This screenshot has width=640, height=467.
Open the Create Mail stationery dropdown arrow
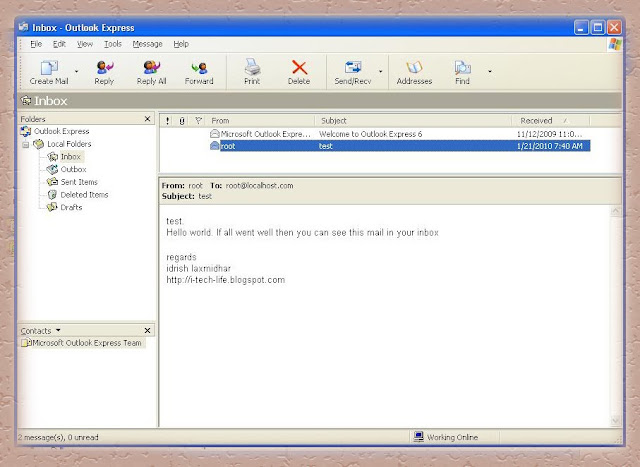76,71
